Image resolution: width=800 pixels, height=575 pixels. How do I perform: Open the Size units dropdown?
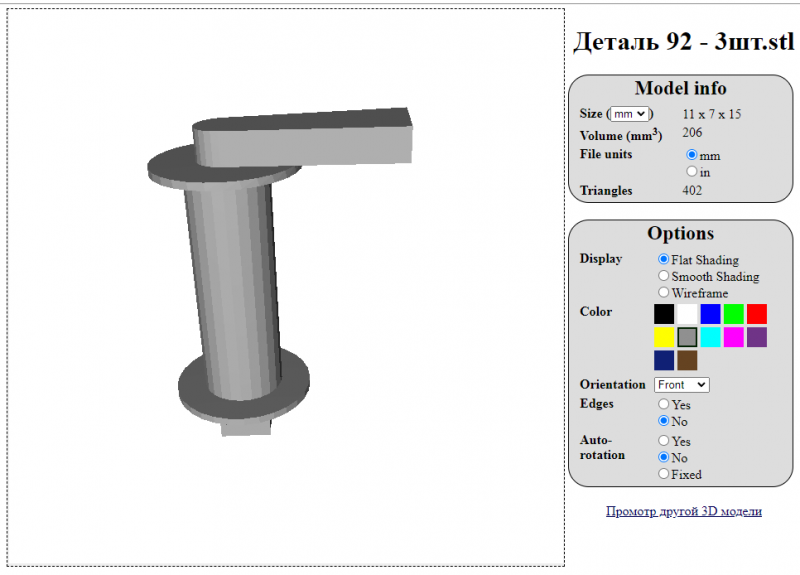(x=630, y=115)
